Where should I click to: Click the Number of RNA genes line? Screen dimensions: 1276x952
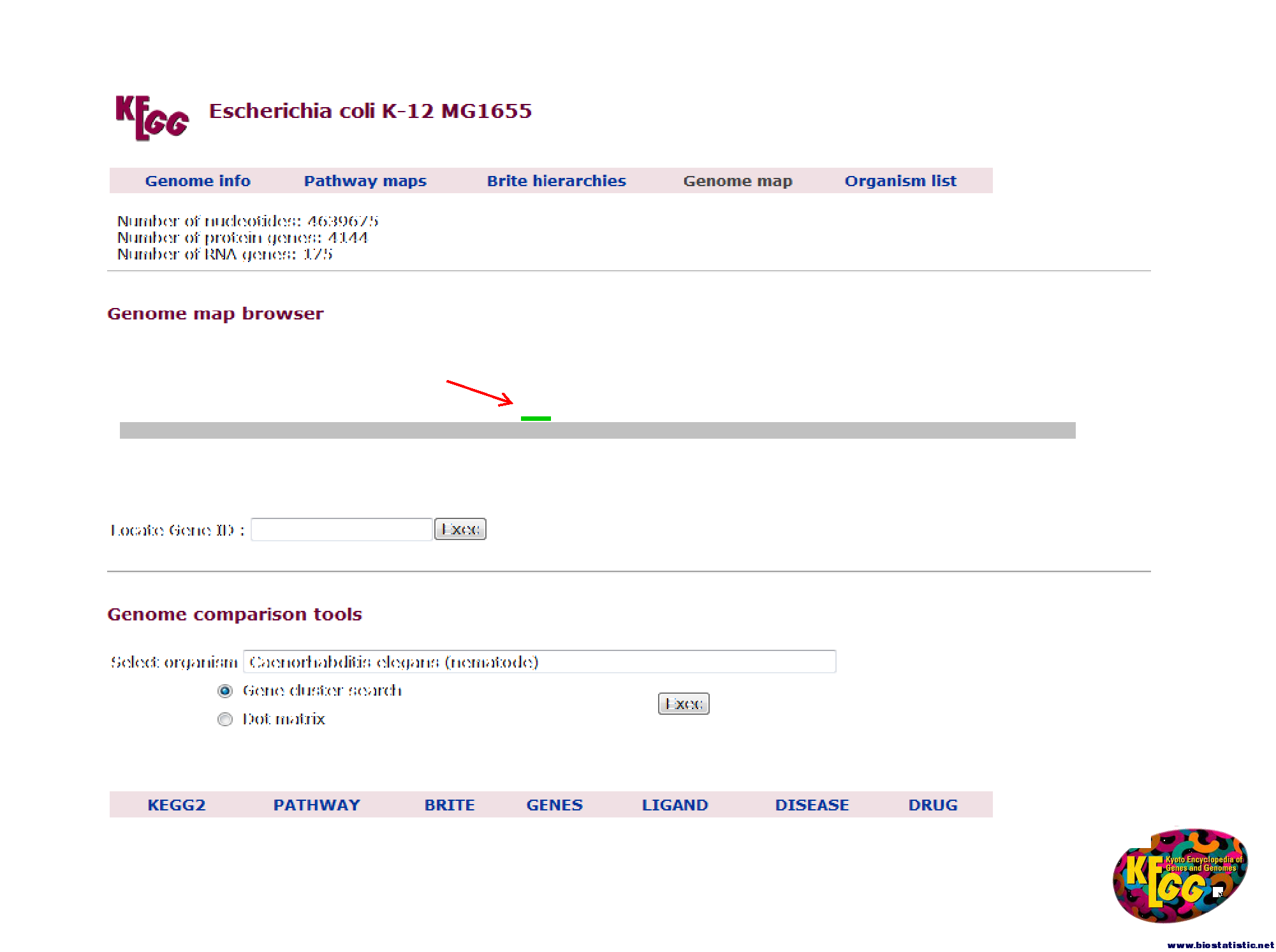(x=225, y=254)
